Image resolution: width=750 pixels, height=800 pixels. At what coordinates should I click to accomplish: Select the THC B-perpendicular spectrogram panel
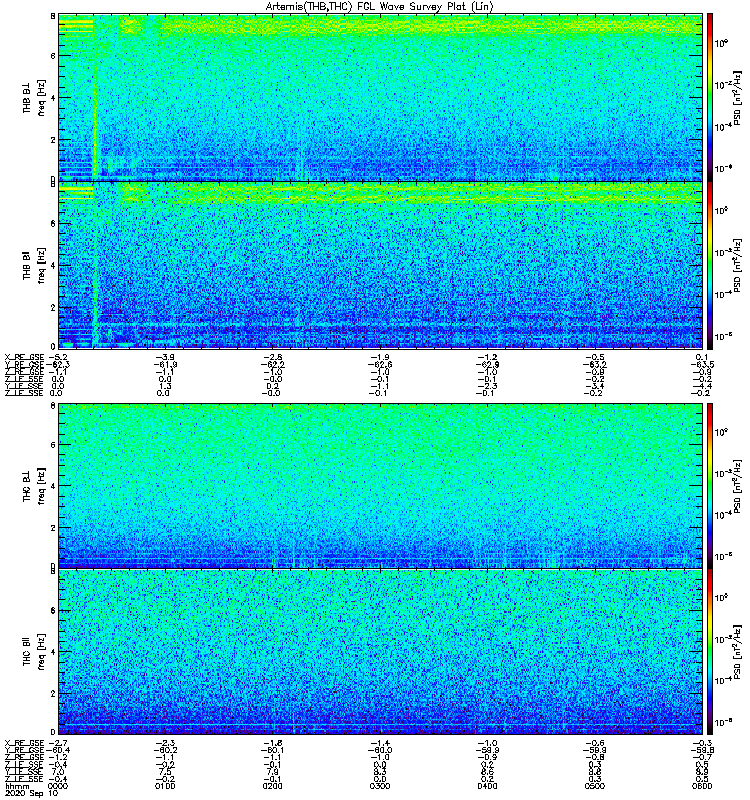point(380,486)
